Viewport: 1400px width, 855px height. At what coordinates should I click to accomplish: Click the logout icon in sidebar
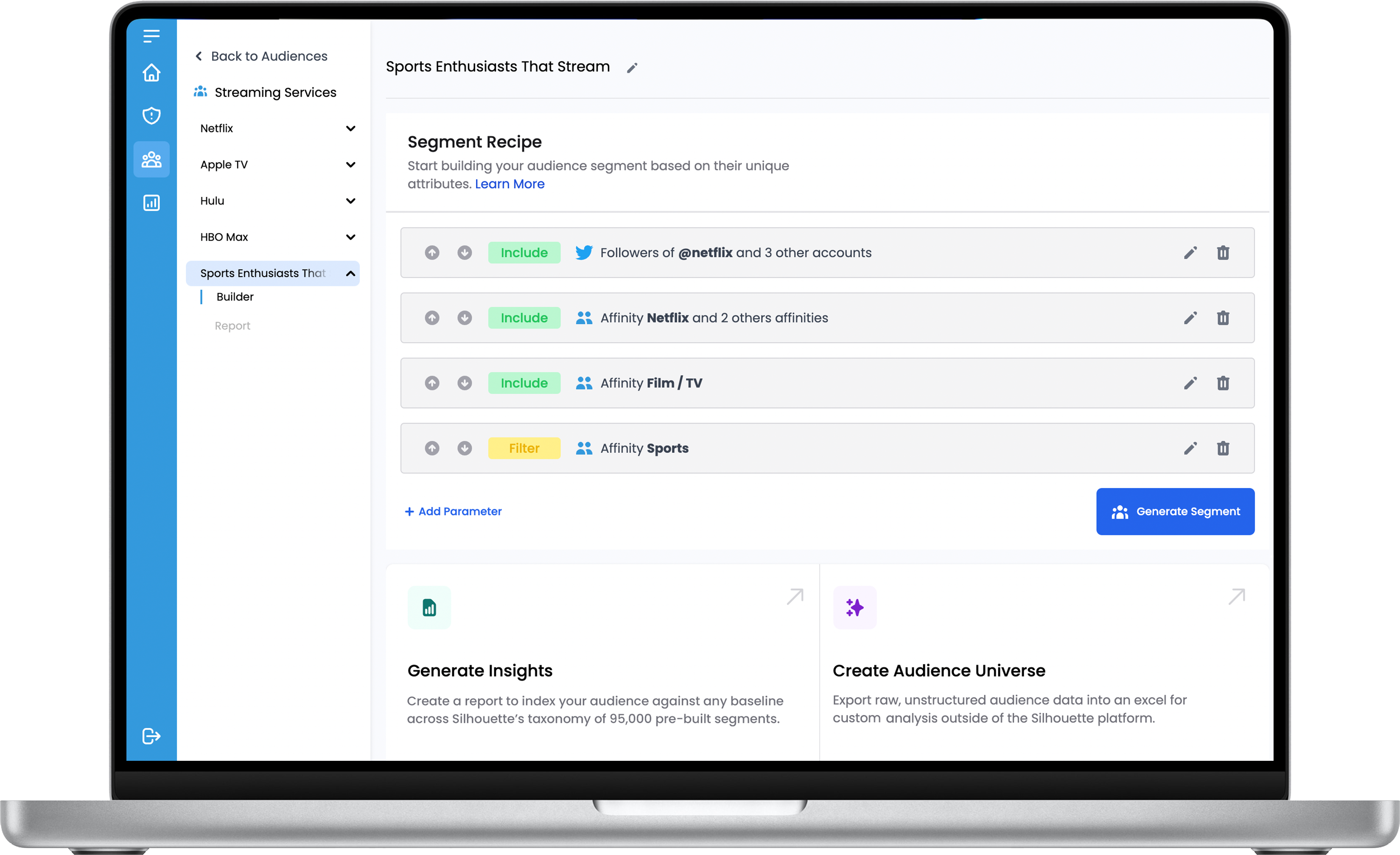click(x=151, y=736)
